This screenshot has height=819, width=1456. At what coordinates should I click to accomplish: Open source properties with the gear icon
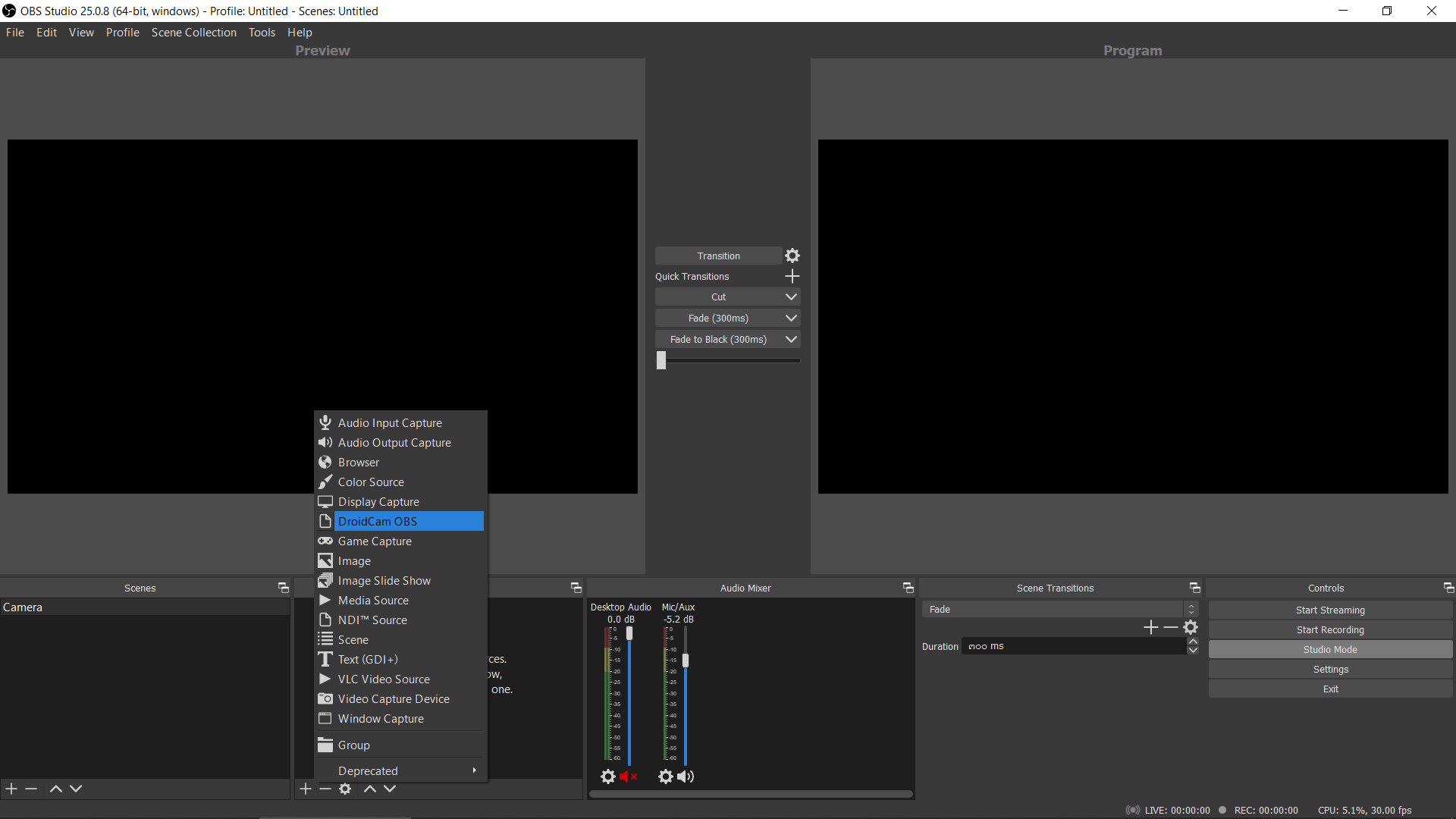pyautogui.click(x=345, y=789)
